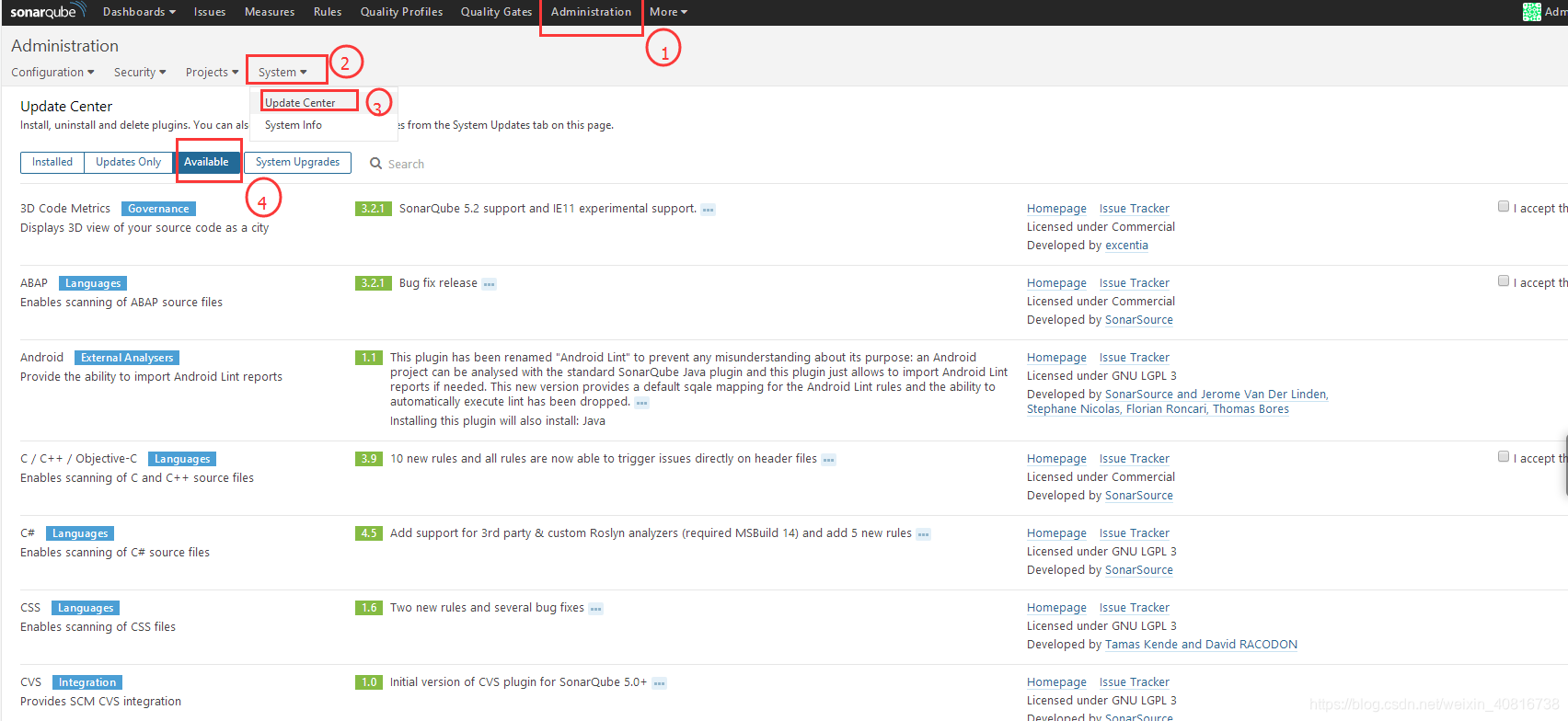Expand the Security menu
Image resolution: width=1568 pixels, height=721 pixels.
point(140,73)
